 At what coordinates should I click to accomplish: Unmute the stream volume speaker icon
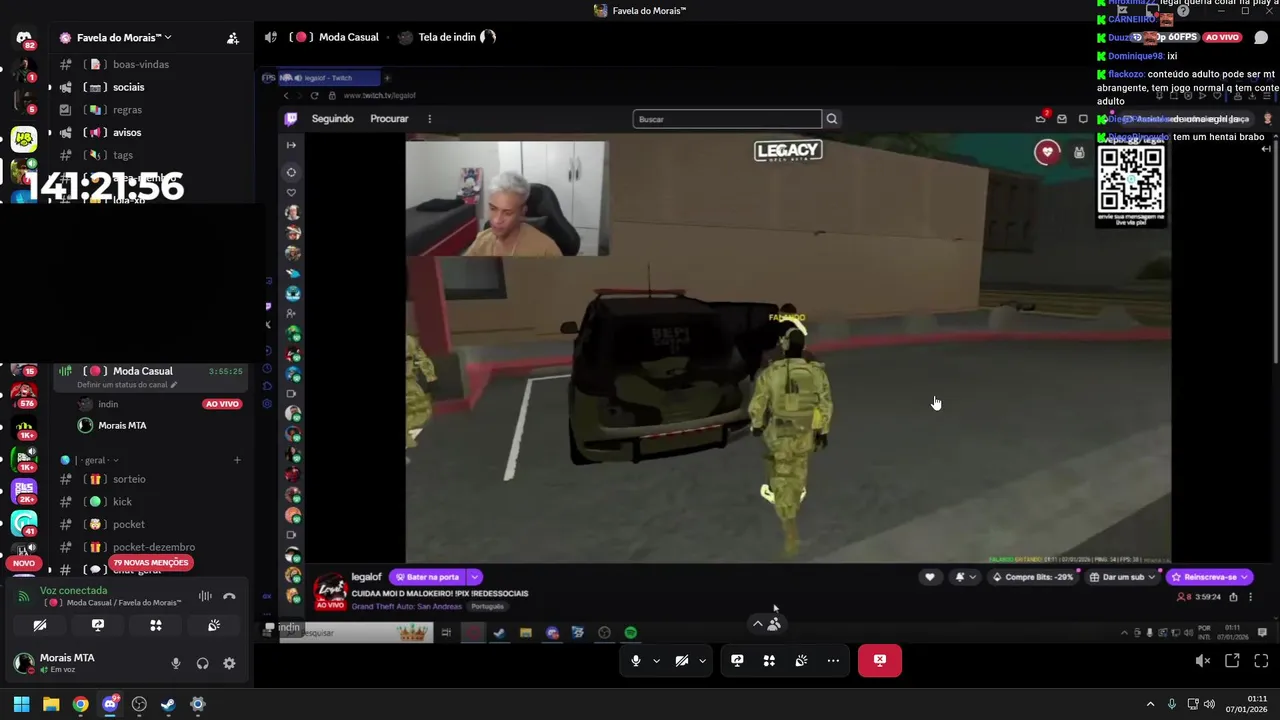point(1203,660)
